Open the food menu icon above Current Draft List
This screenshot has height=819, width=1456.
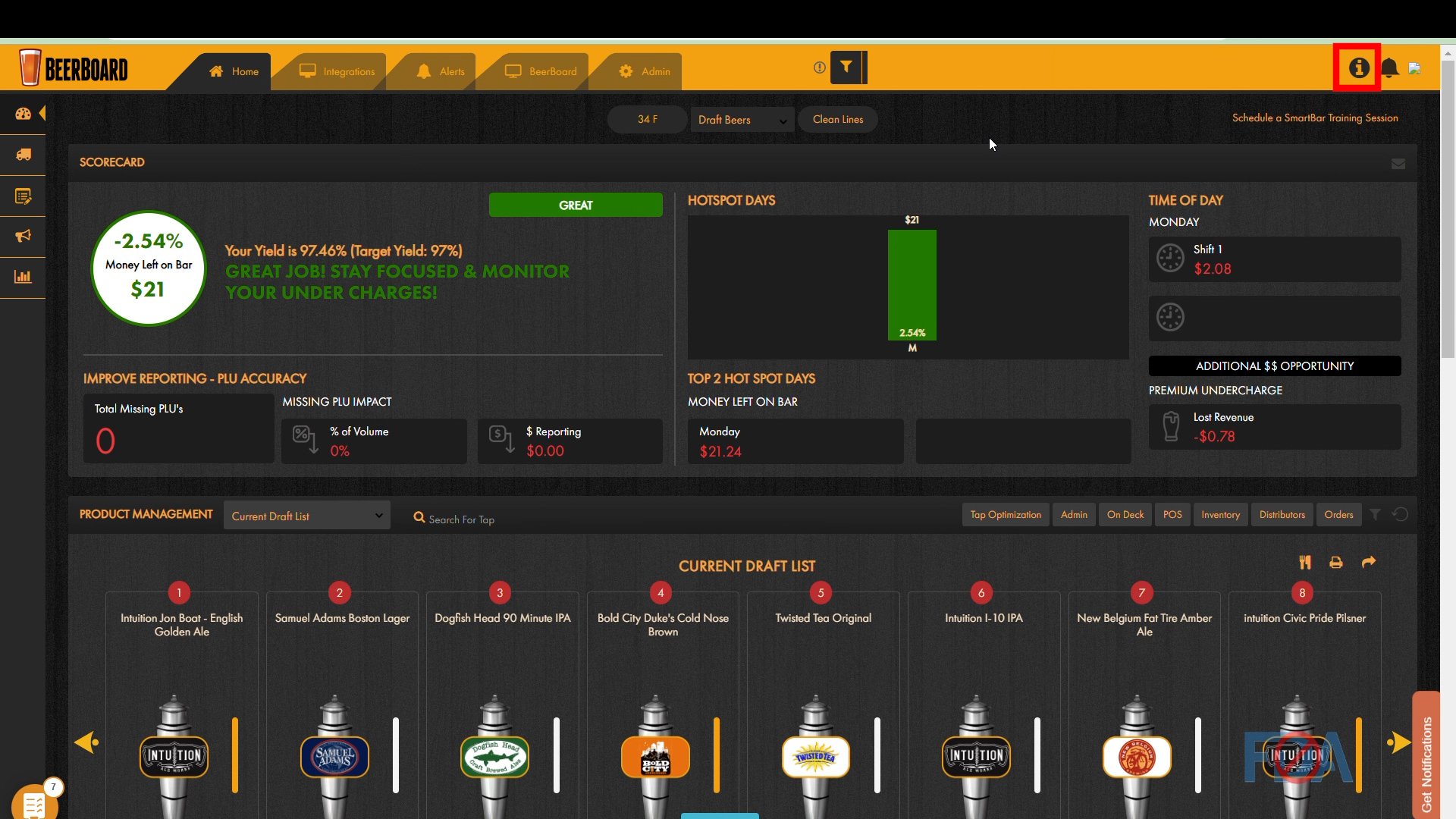1305,563
